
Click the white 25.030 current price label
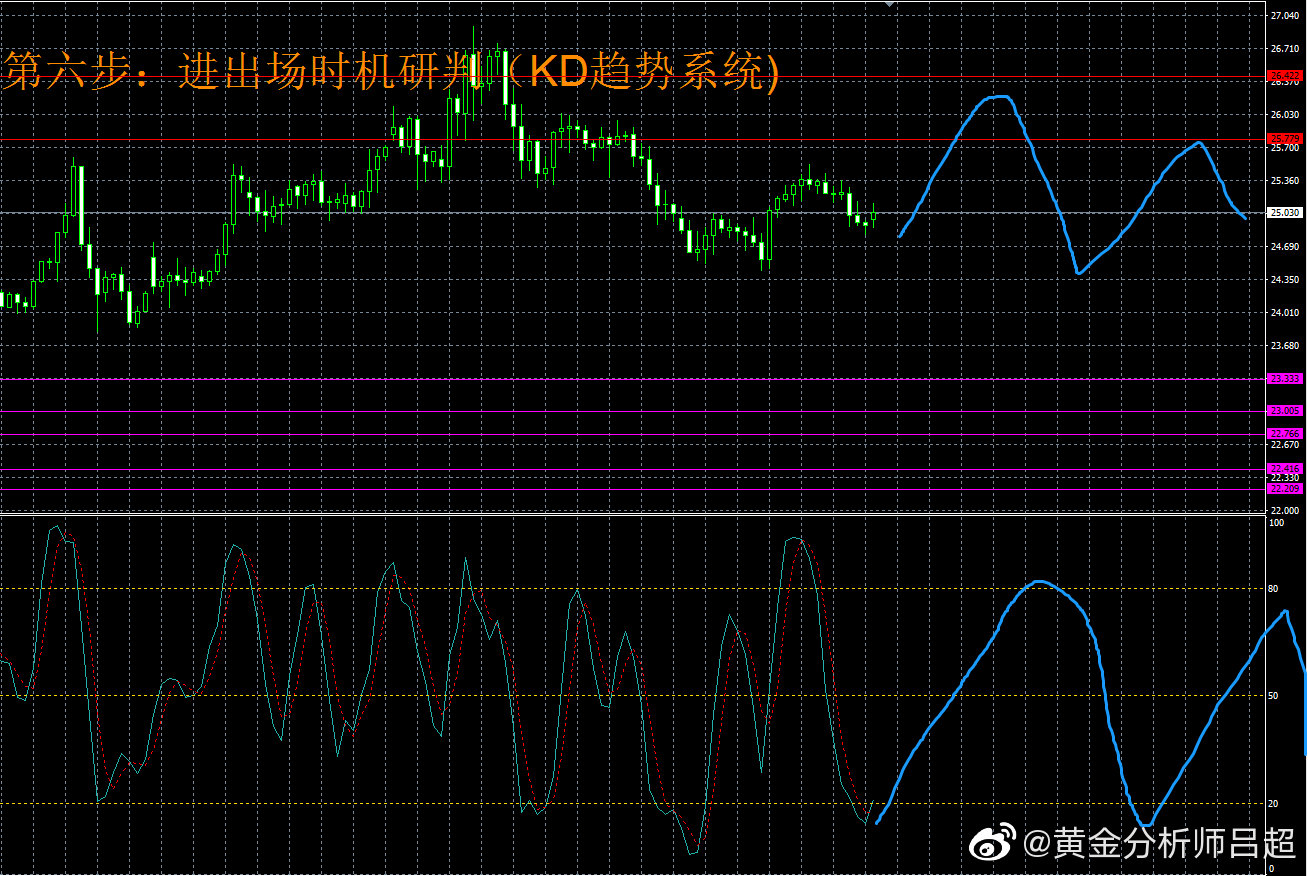1284,213
